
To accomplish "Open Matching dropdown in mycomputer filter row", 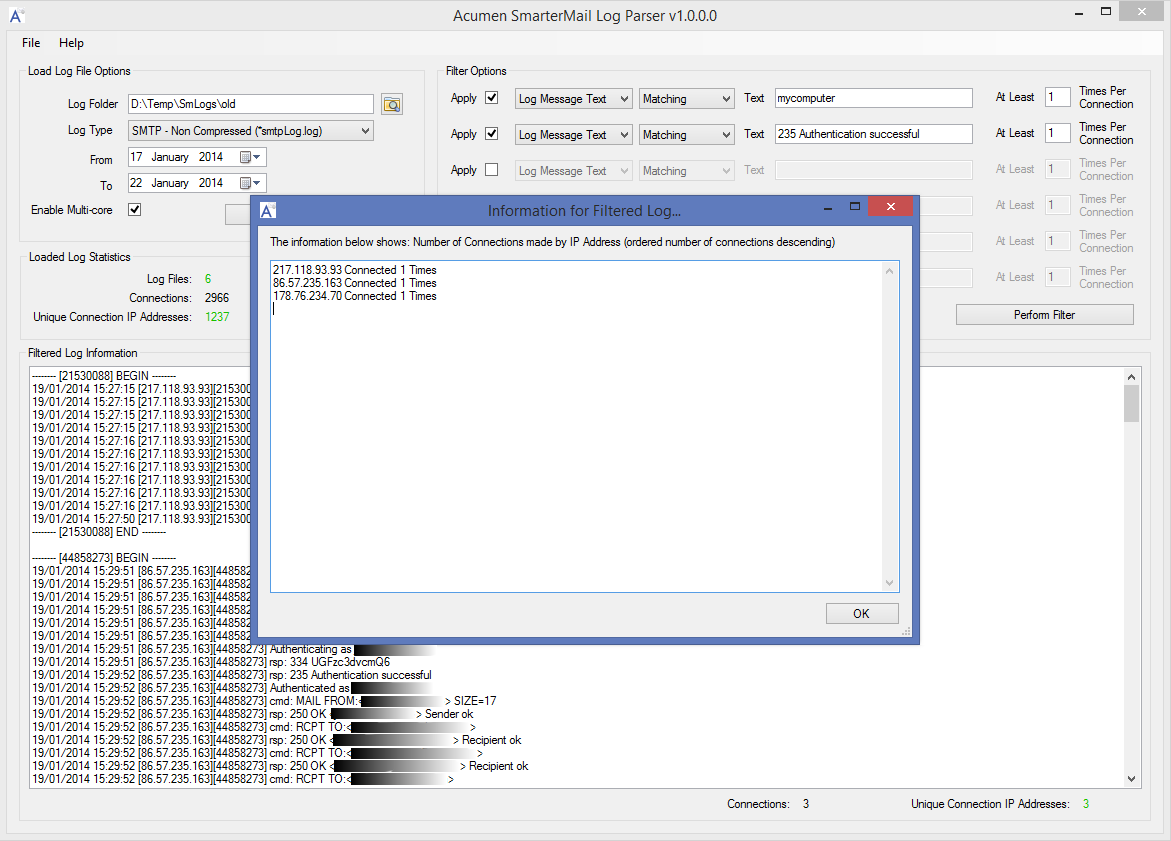I will point(687,99).
